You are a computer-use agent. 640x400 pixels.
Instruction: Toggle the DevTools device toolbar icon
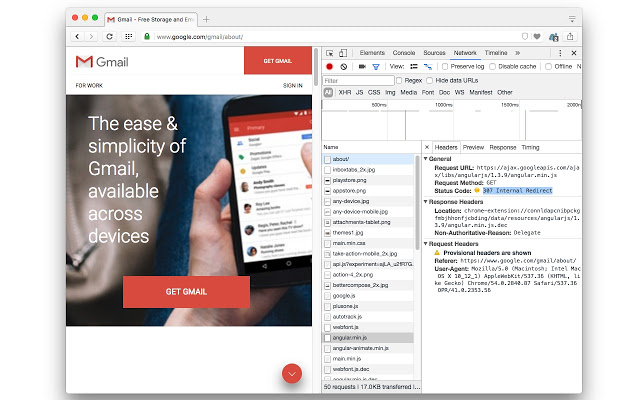click(x=343, y=53)
